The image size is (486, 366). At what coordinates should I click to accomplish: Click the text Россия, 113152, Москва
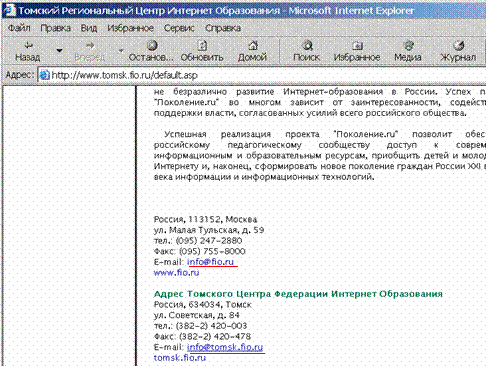[x=205, y=219]
